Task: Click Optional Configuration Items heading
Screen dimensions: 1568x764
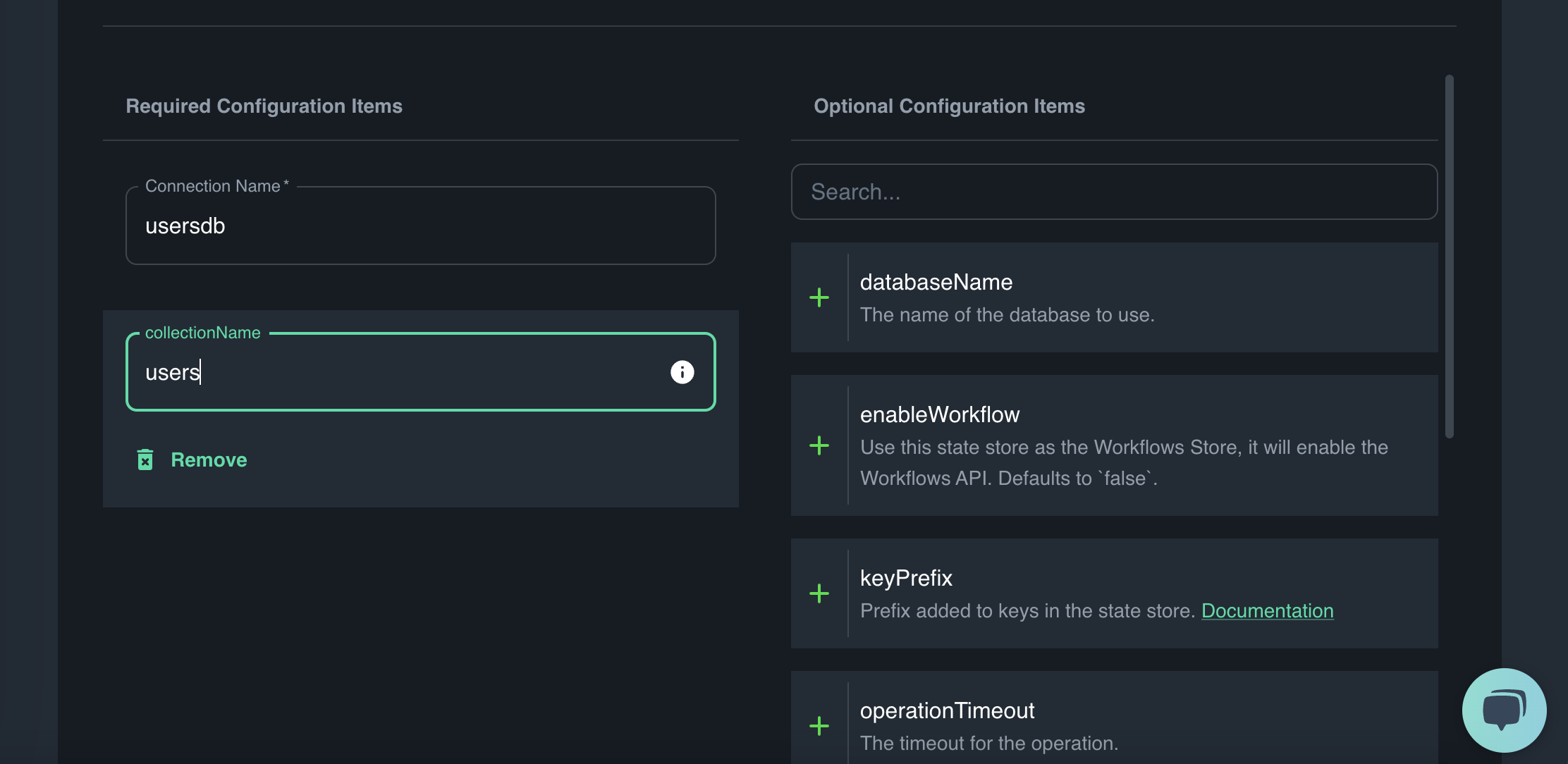Action: tap(949, 106)
